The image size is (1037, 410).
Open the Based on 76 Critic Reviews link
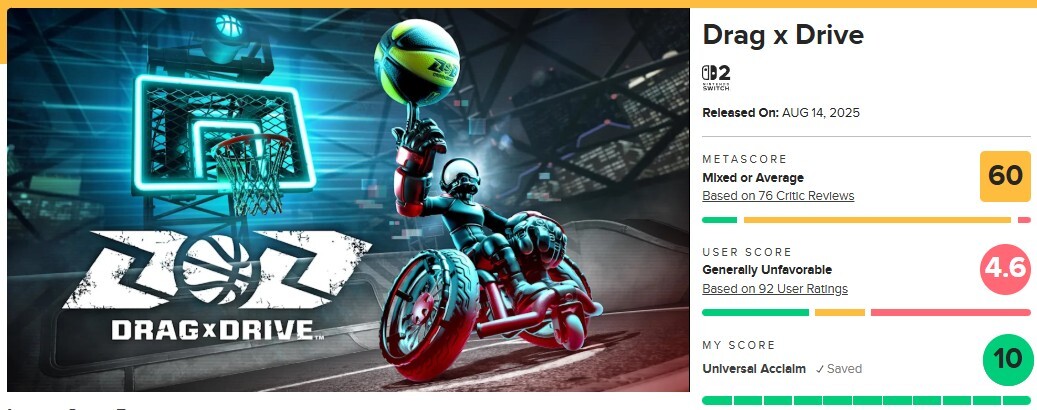click(x=778, y=196)
